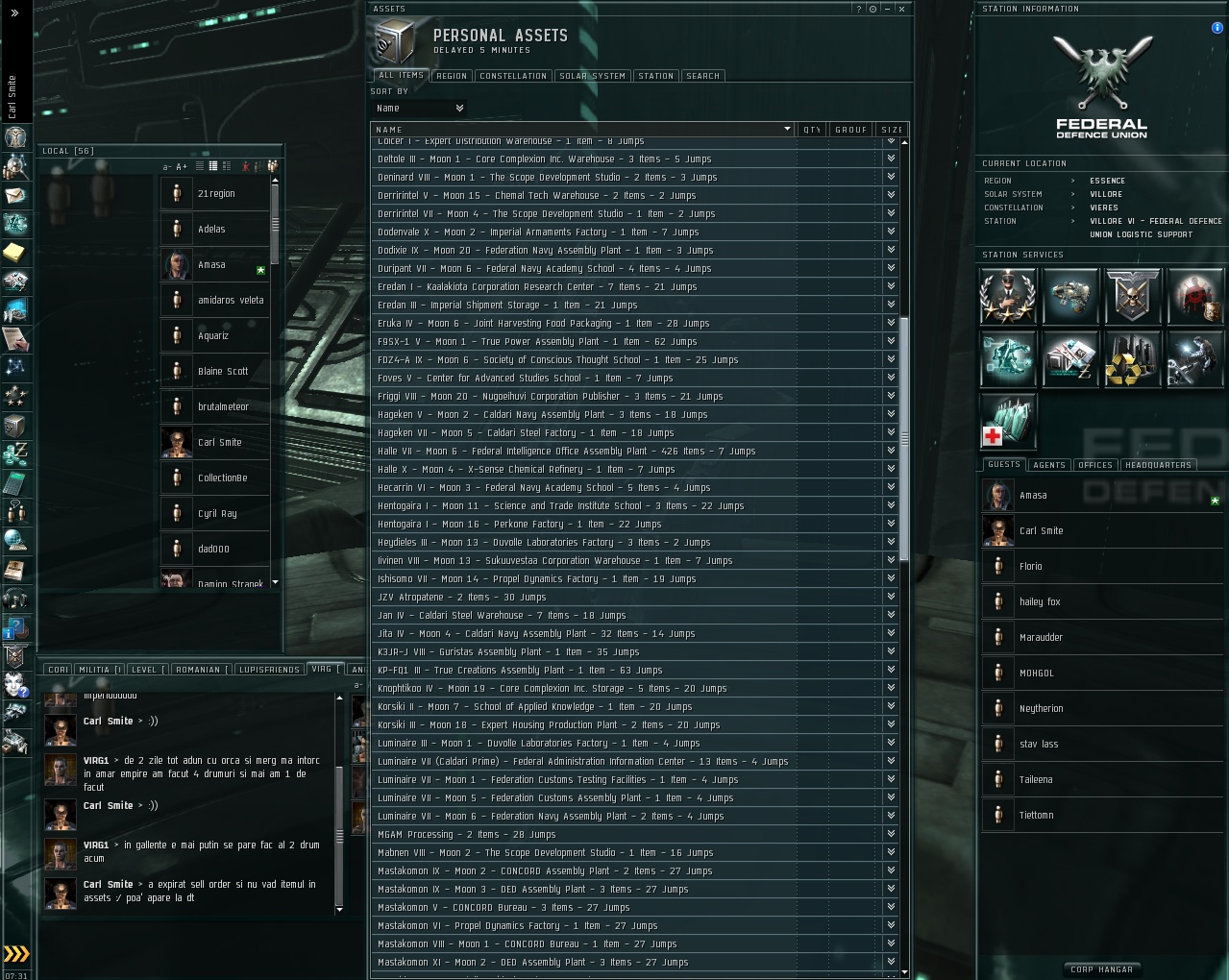Open the Reprocessing Plant recycle icon
Image resolution: width=1229 pixels, height=980 pixels.
coord(1132,358)
